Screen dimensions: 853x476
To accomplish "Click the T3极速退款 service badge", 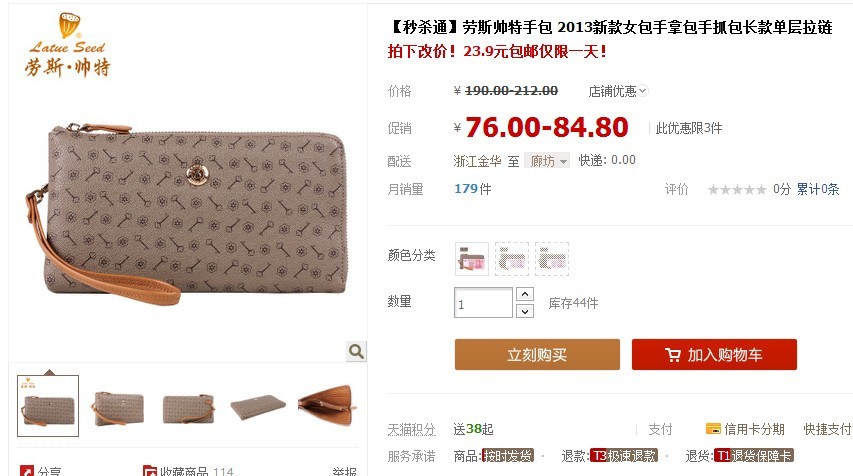I will pyautogui.click(x=624, y=455).
